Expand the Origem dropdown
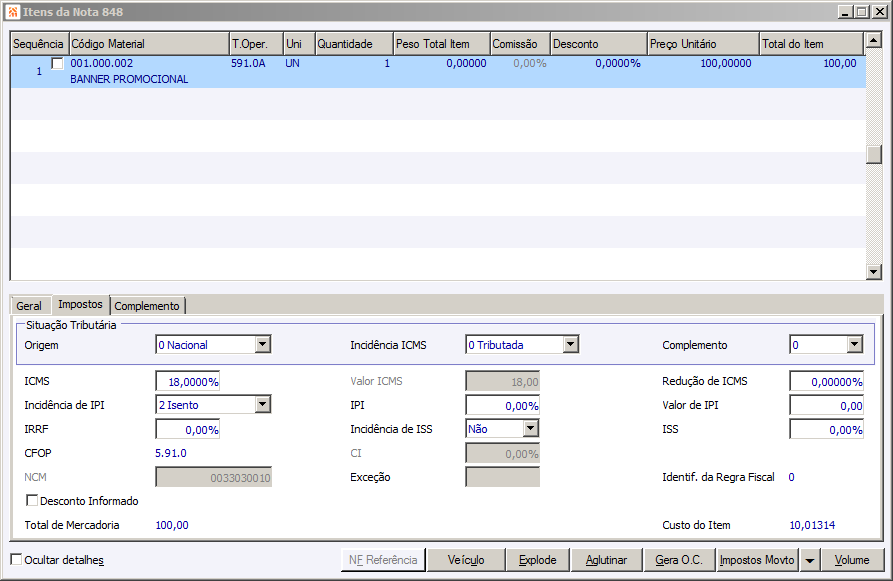The width and height of the screenshot is (893, 581). 262,345
